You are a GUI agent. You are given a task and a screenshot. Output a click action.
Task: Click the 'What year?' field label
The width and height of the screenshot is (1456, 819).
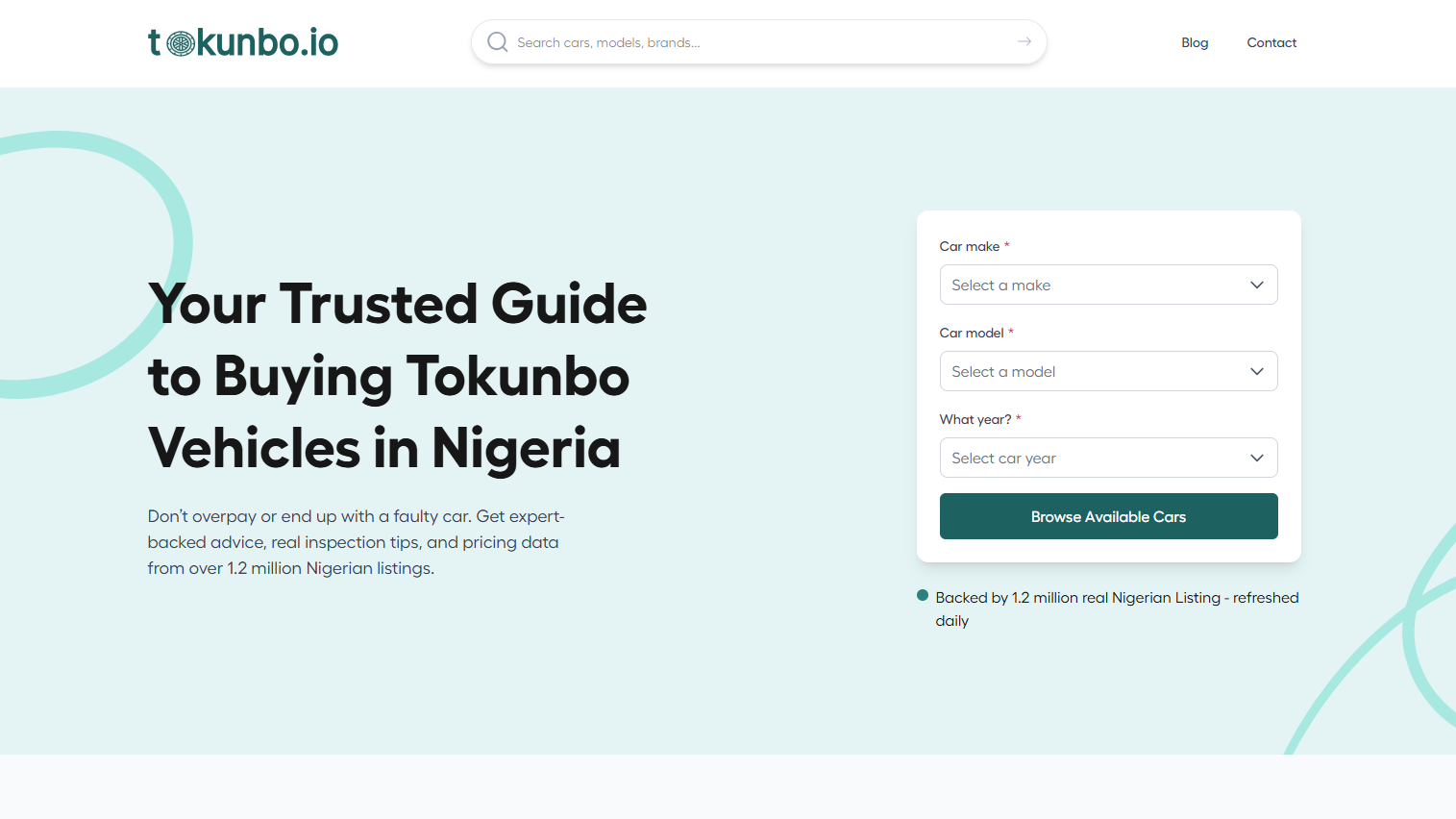(x=975, y=419)
